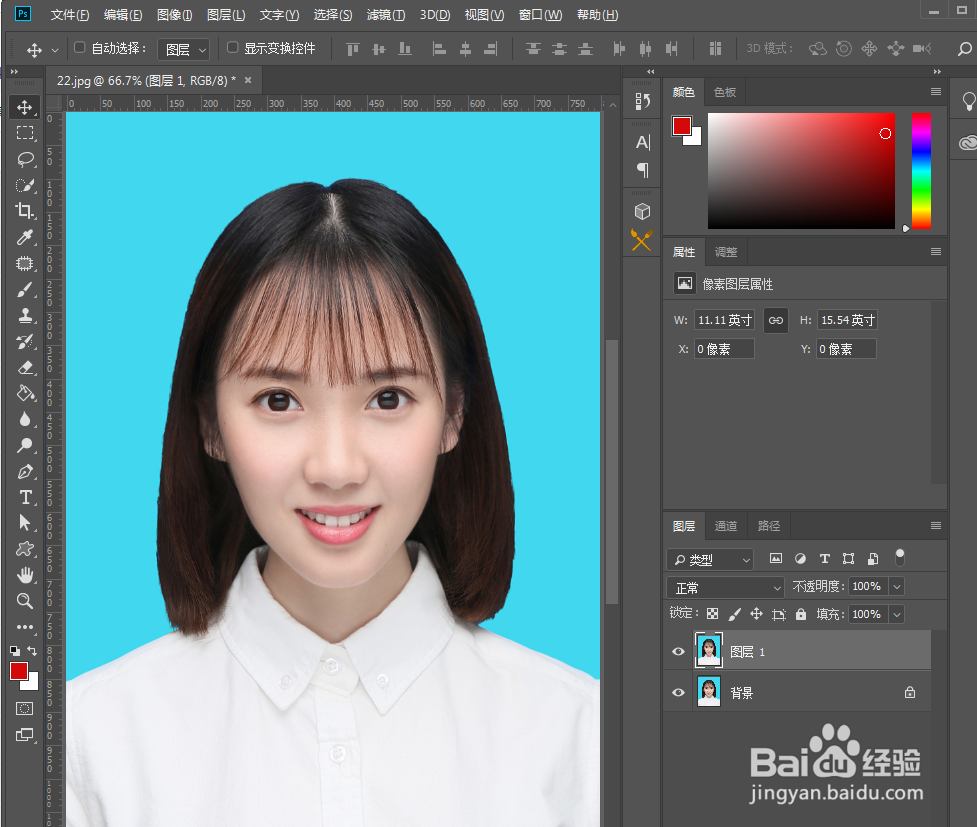Swap foreground and background colors
This screenshot has height=827, width=977.
pyautogui.click(x=32, y=651)
